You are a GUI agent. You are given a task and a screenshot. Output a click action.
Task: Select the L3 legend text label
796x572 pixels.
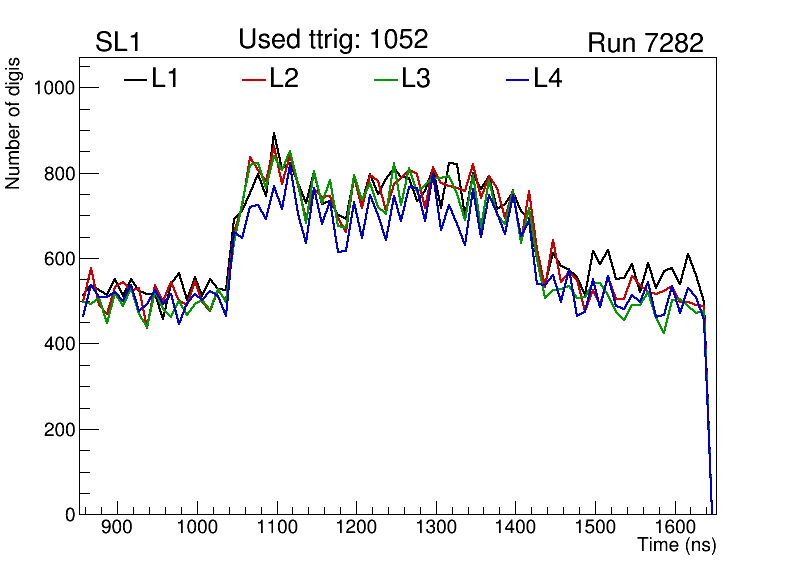tap(416, 79)
